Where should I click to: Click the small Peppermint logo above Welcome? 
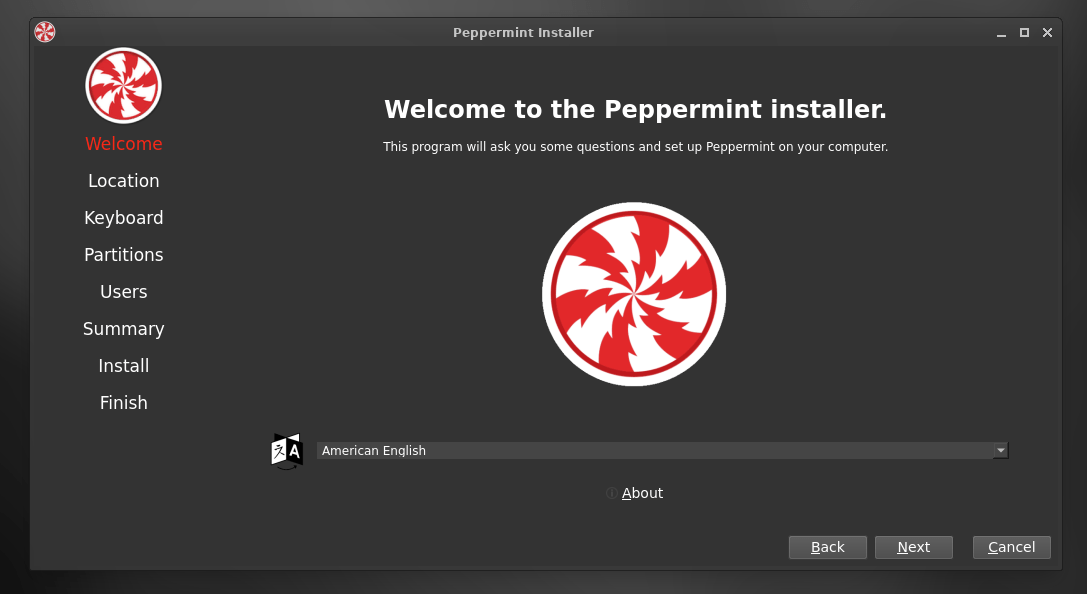[x=123, y=86]
